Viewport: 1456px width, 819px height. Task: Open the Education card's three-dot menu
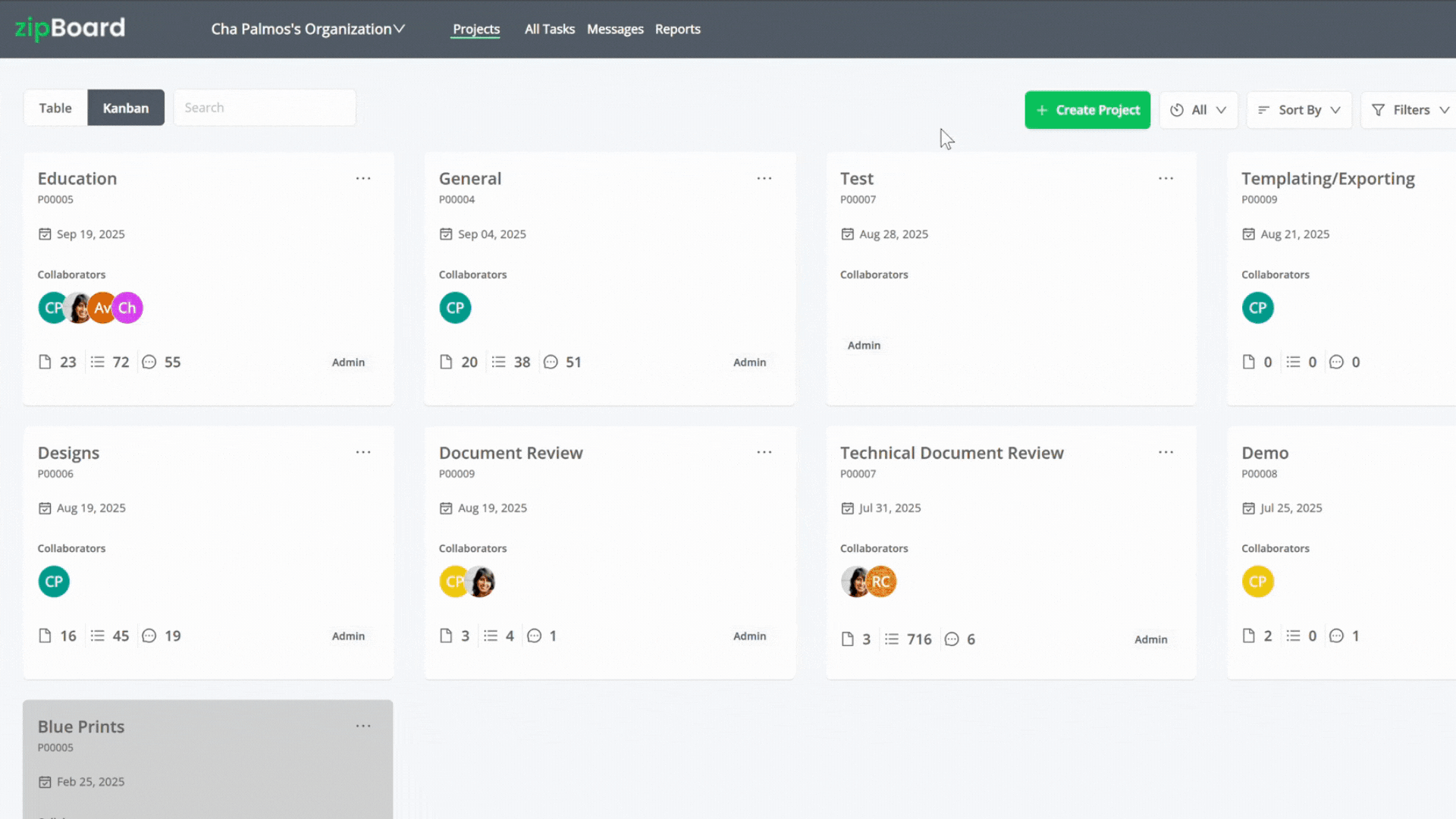(x=363, y=178)
